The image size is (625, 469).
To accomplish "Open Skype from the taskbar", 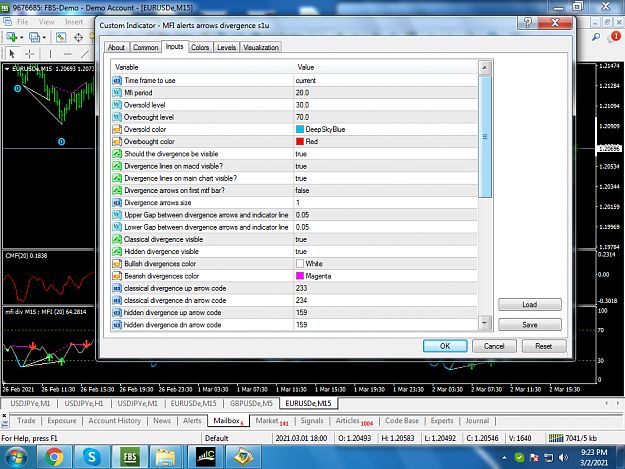I will pyautogui.click(x=91, y=457).
